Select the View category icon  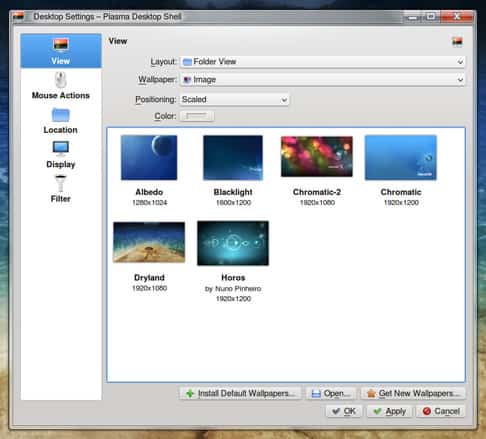coord(61,45)
